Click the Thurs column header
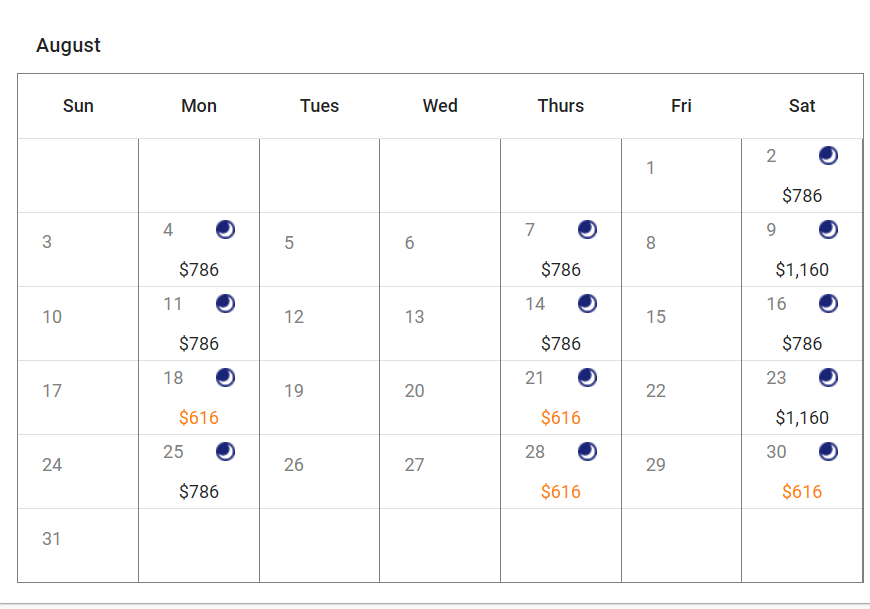 pyautogui.click(x=560, y=105)
